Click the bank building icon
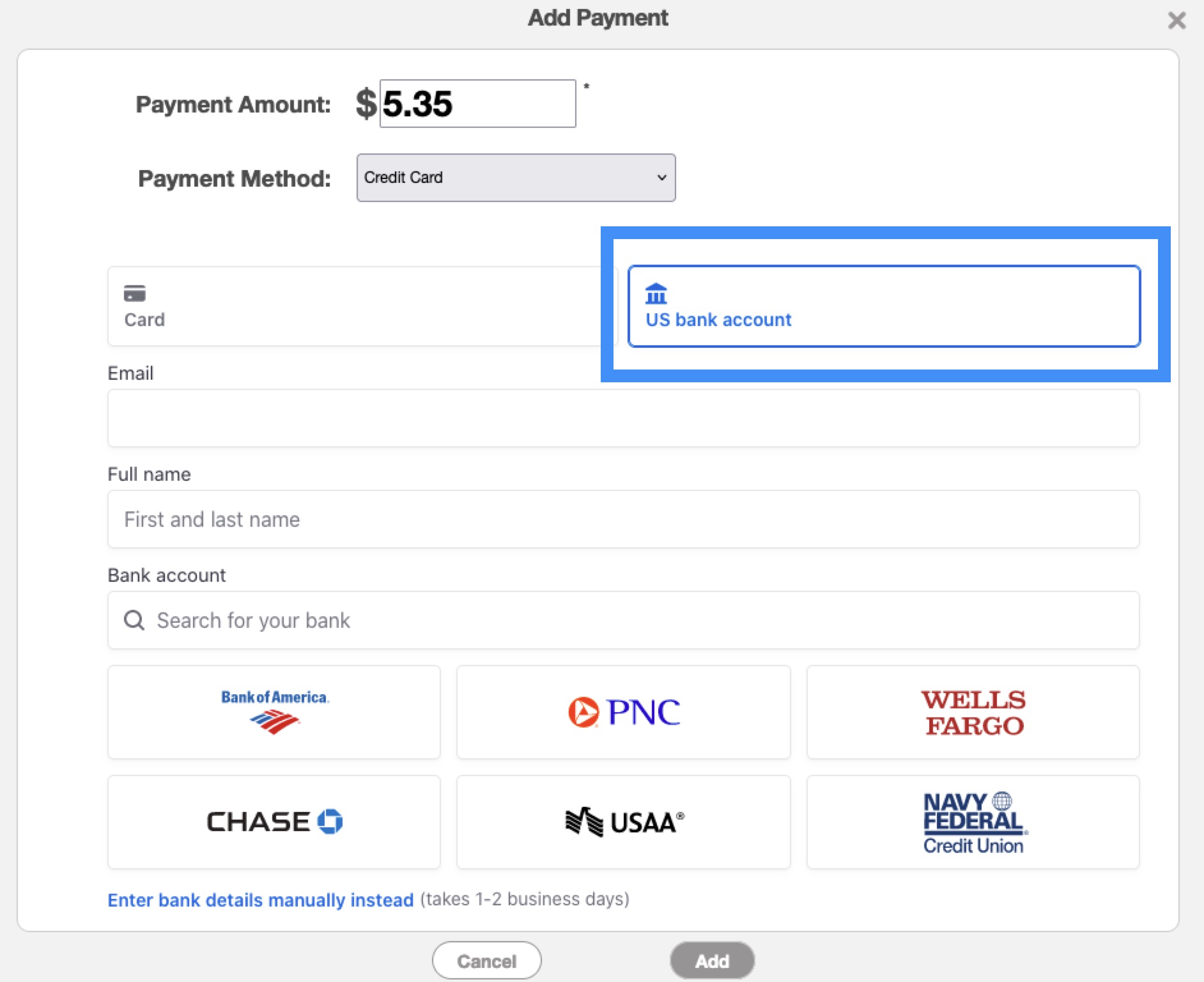Viewport: 1204px width, 982px height. click(656, 294)
